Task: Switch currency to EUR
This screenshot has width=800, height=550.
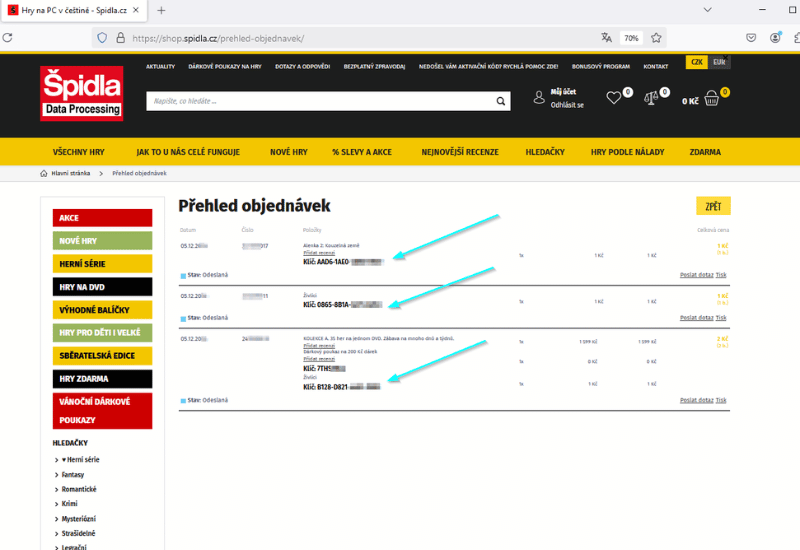Action: [x=719, y=62]
